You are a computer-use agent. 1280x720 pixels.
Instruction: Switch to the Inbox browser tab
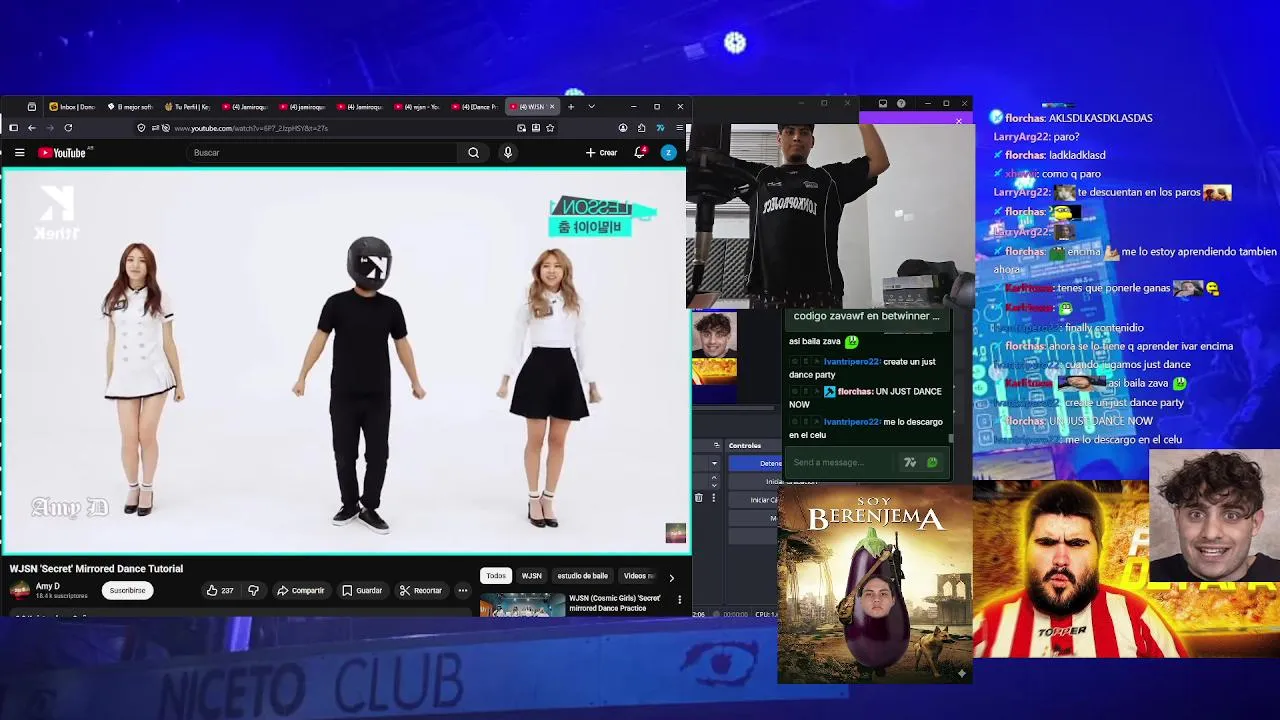(72, 107)
